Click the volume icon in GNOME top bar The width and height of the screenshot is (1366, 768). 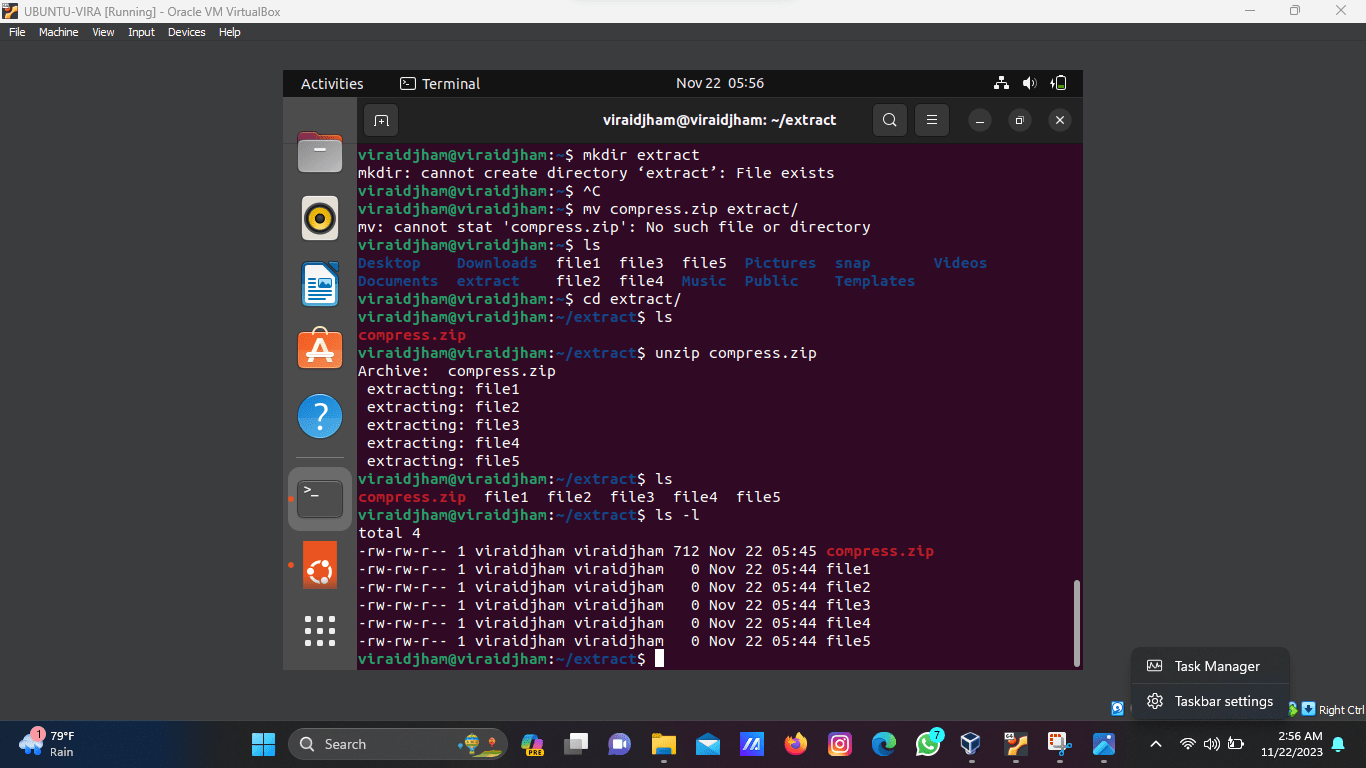click(x=1030, y=83)
